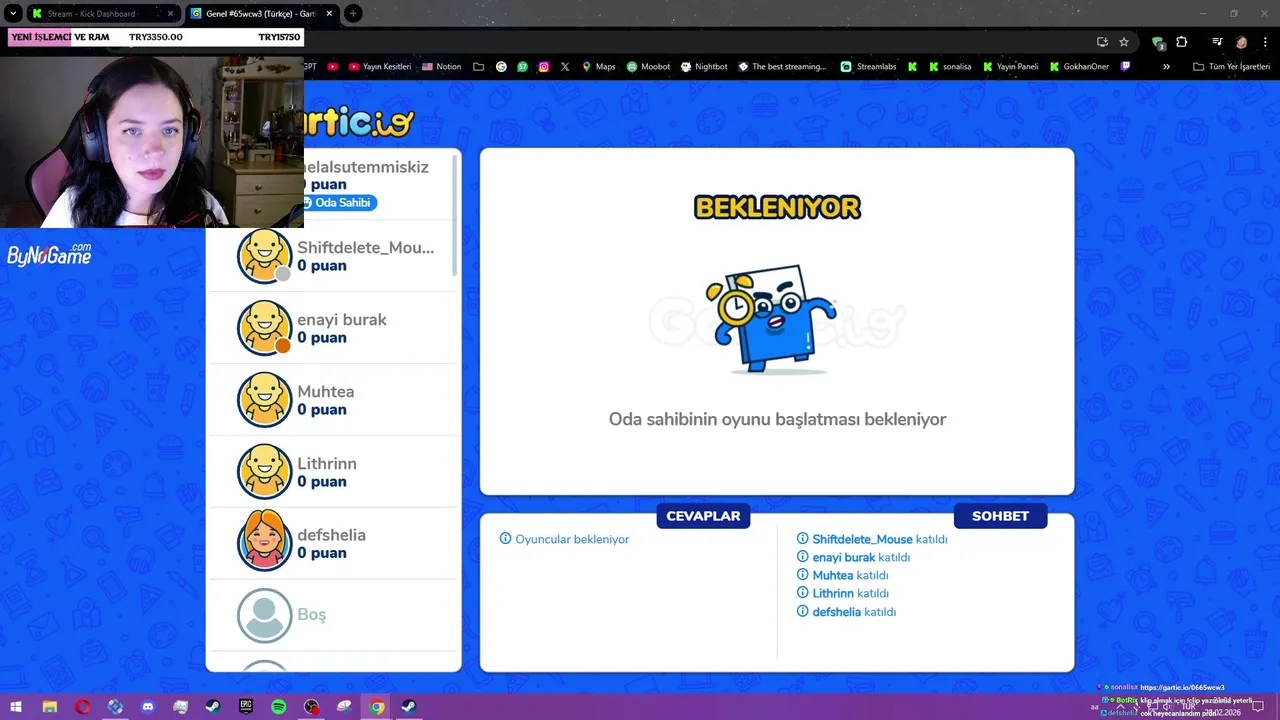This screenshot has height=720, width=1280.
Task: Open the tab search dropdown arrow
Action: [x=13, y=14]
